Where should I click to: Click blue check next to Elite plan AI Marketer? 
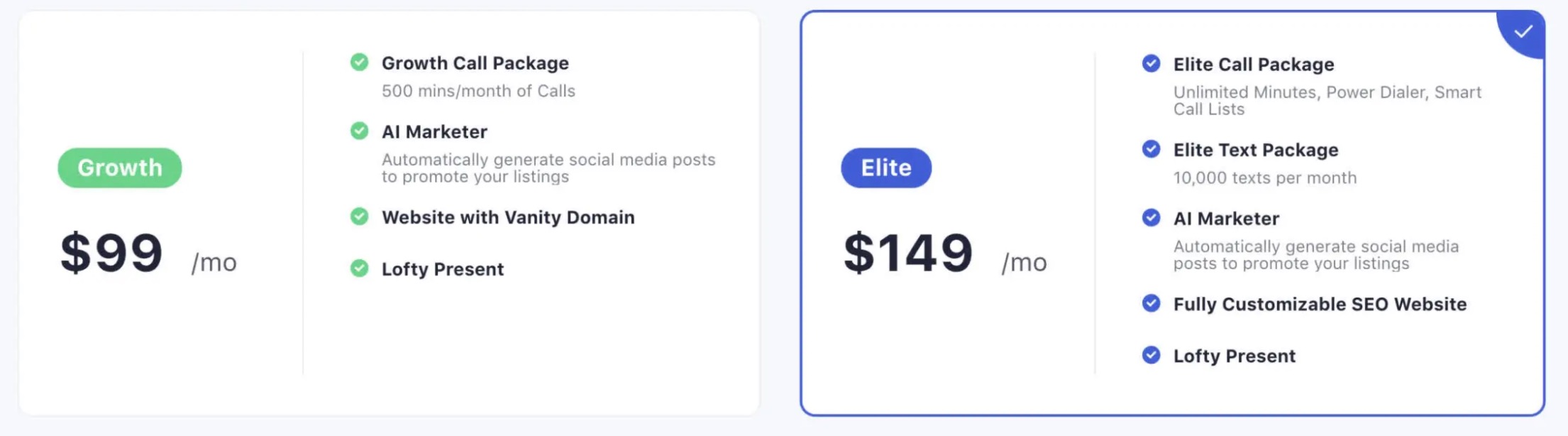pyautogui.click(x=1152, y=217)
